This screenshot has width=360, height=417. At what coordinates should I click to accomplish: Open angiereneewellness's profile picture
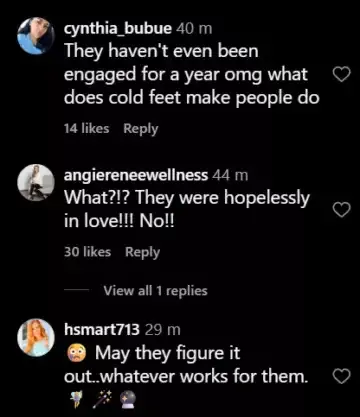36,182
